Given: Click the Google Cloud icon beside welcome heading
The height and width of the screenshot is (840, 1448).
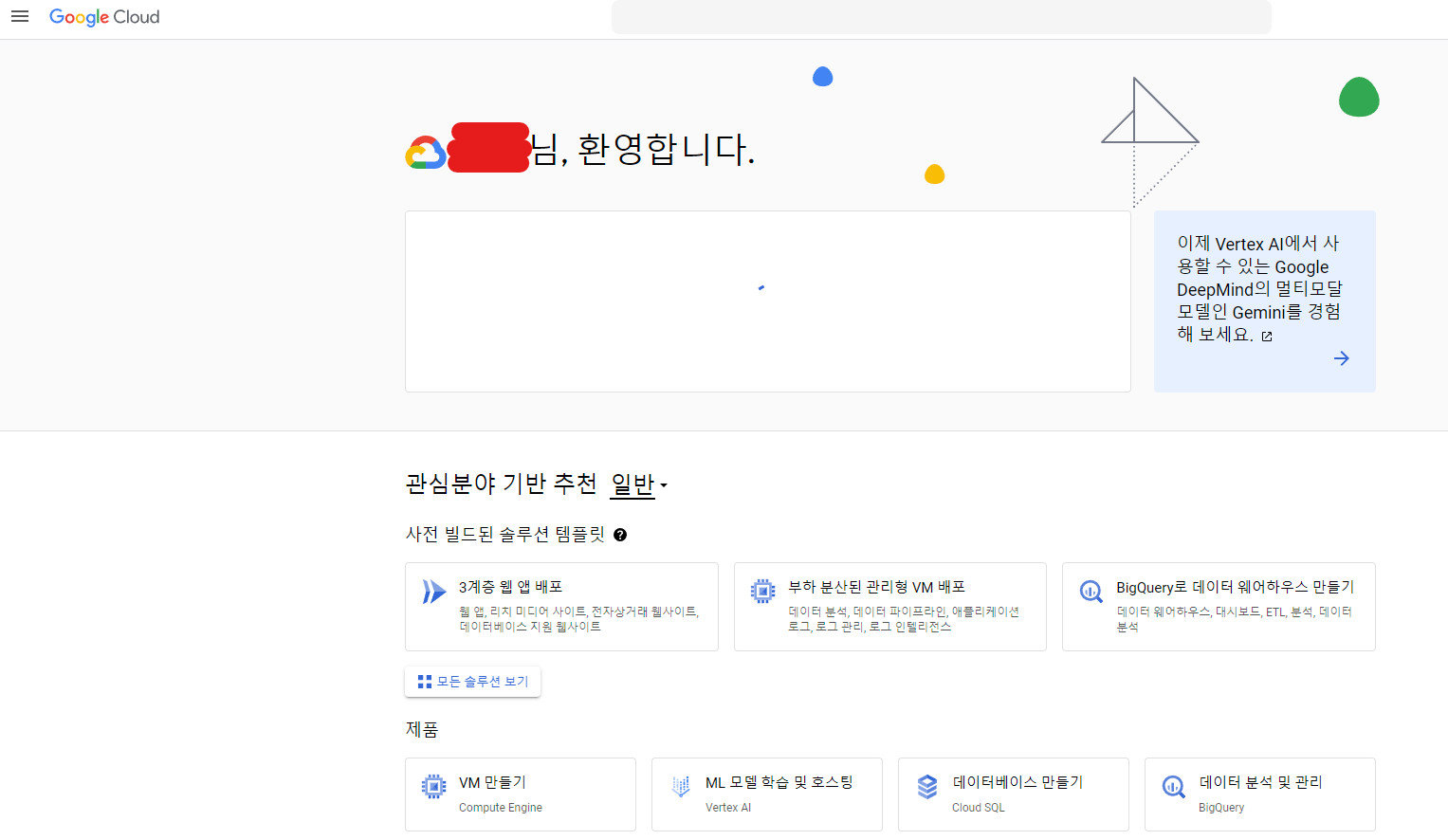Looking at the screenshot, I should tap(426, 153).
